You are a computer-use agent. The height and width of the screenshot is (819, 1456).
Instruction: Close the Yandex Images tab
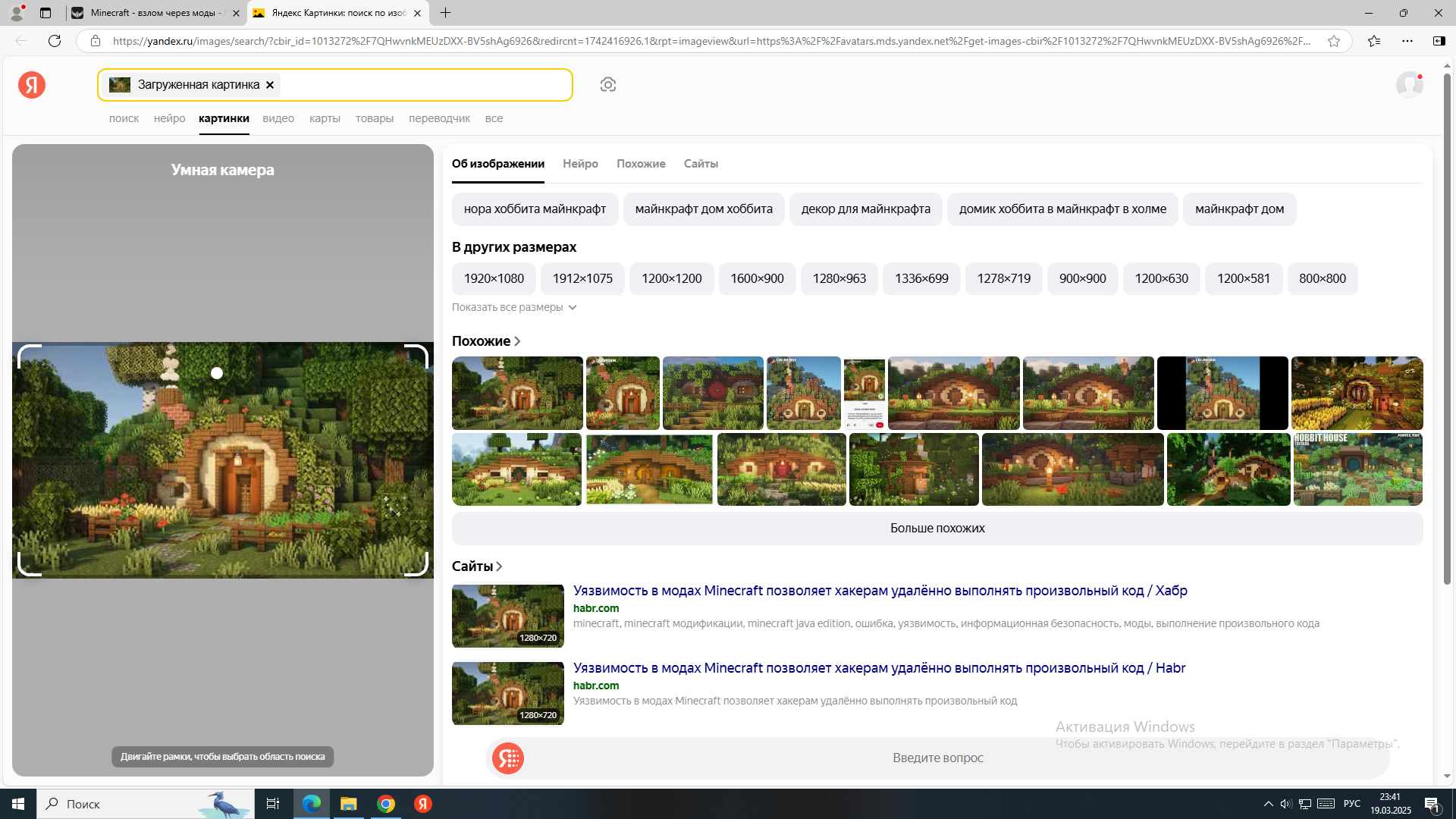click(x=417, y=13)
